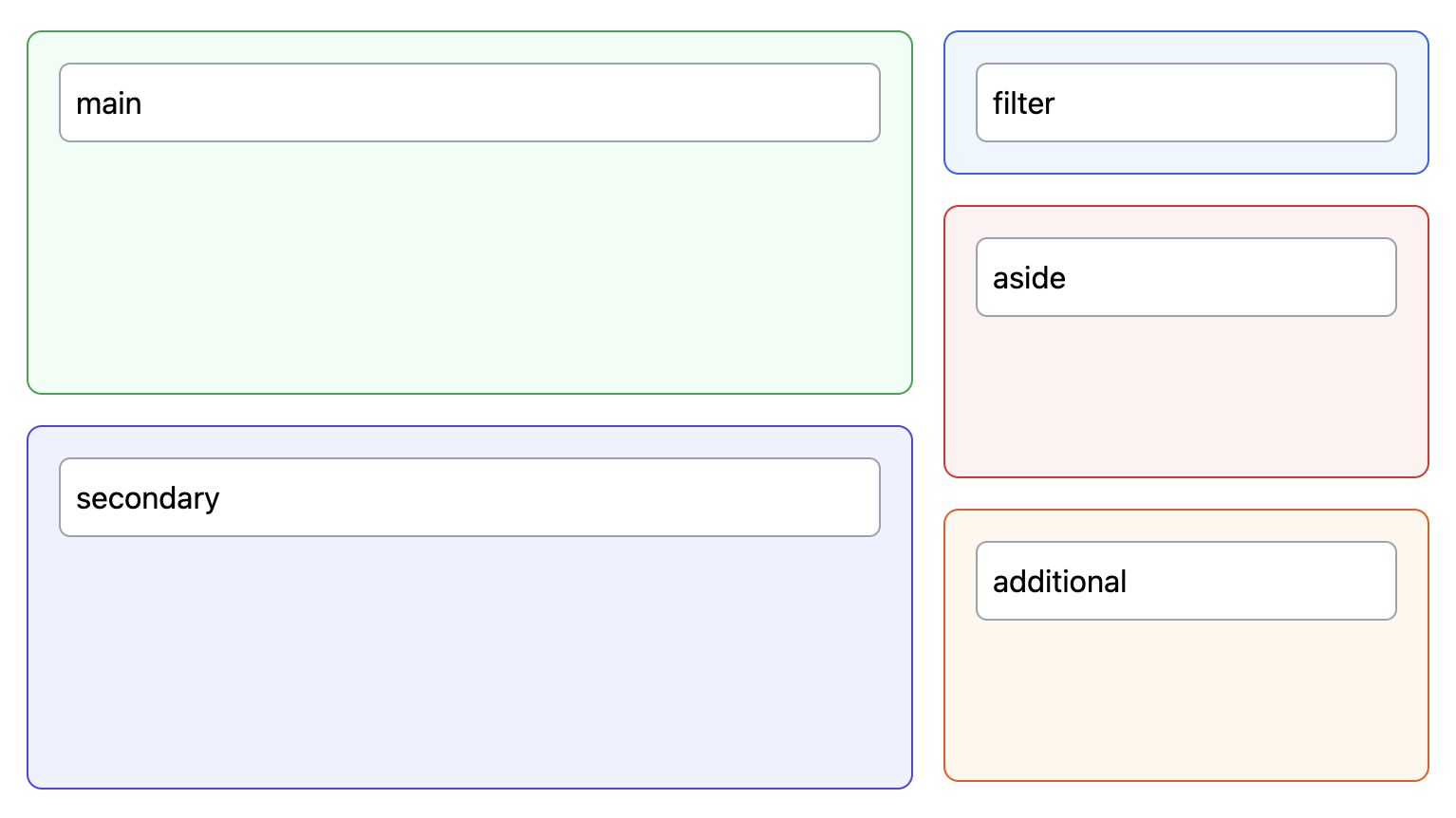Click empty area of purple secondary panel
Image resolution: width=1456 pixels, height=818 pixels.
(x=469, y=664)
